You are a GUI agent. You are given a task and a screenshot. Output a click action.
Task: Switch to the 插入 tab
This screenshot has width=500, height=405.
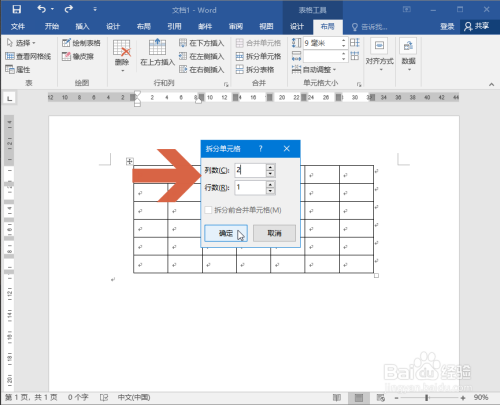[x=82, y=27]
